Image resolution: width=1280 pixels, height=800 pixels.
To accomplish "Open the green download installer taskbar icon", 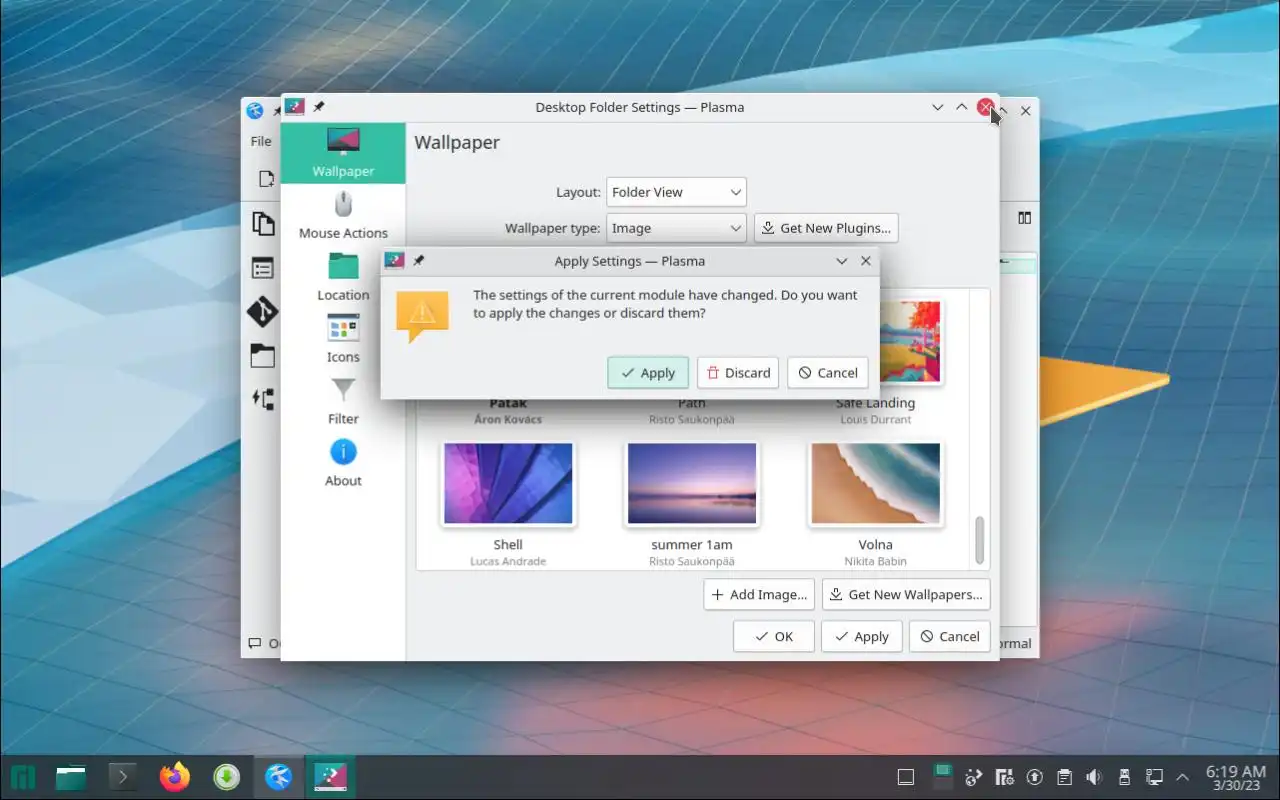I will (227, 777).
